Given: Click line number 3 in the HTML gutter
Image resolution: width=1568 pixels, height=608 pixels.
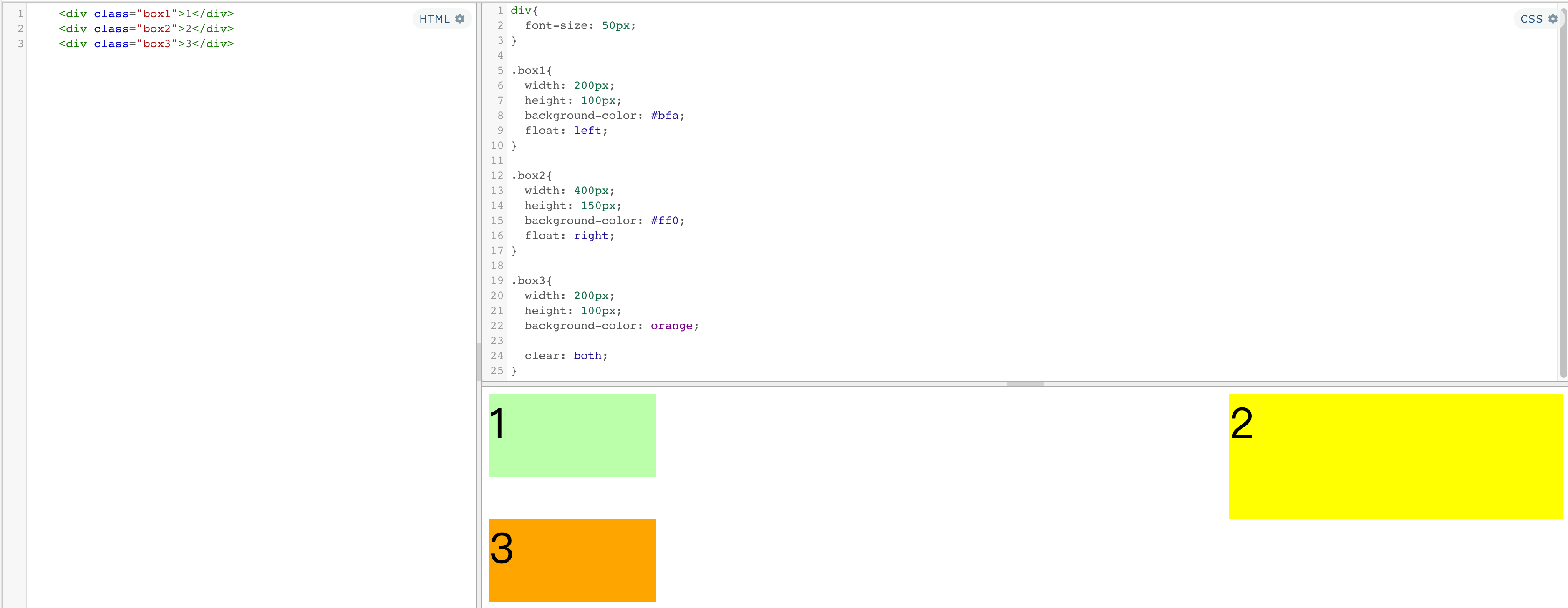Looking at the screenshot, I should (x=21, y=44).
